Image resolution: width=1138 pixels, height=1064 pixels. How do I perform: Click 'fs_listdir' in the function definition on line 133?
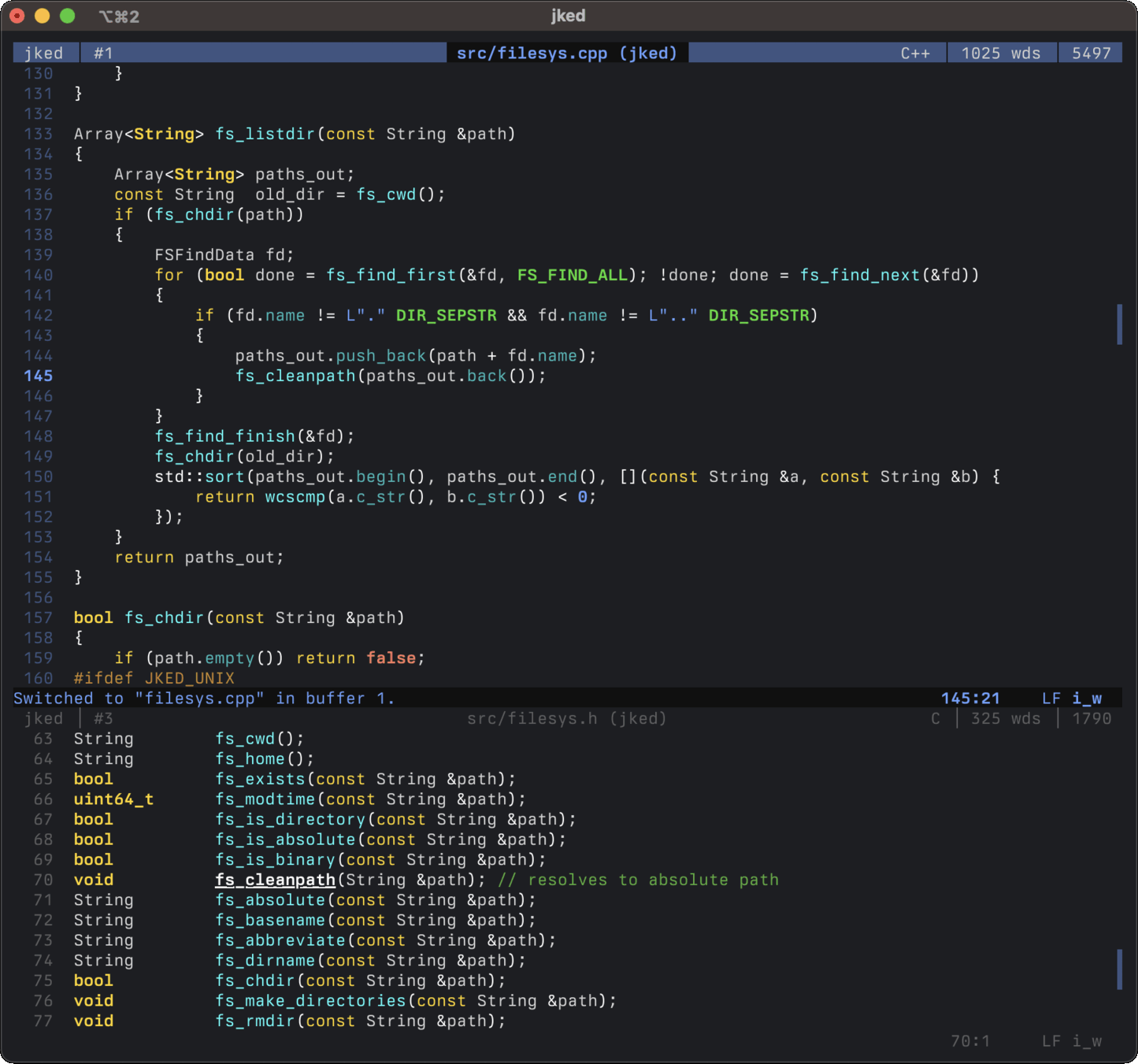point(265,134)
